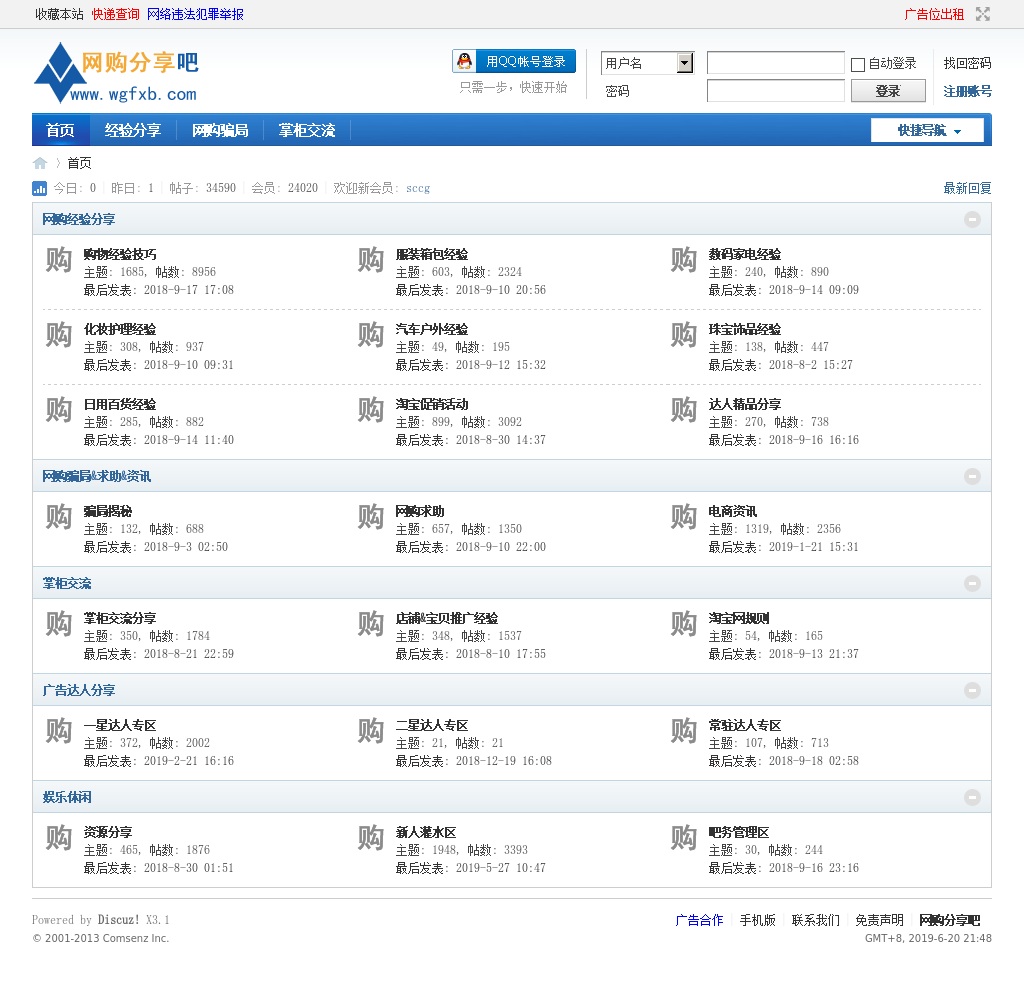Go to the 经验分享 navigation tab
The image size is (1024, 998).
(x=133, y=130)
